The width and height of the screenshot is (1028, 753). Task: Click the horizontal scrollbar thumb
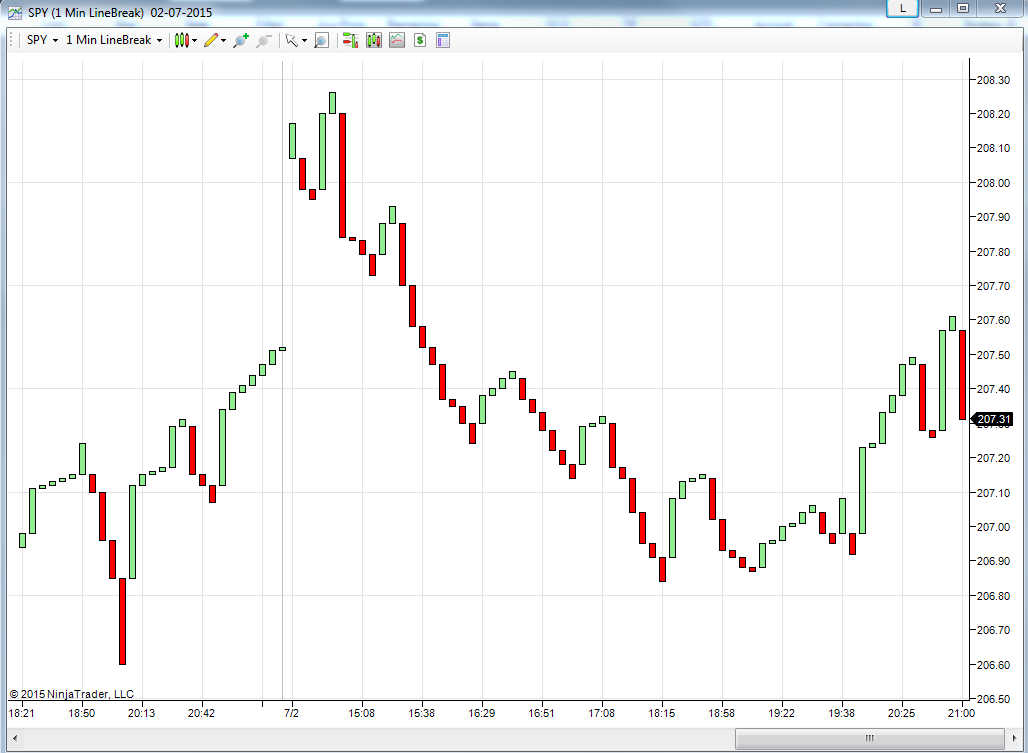pos(869,739)
